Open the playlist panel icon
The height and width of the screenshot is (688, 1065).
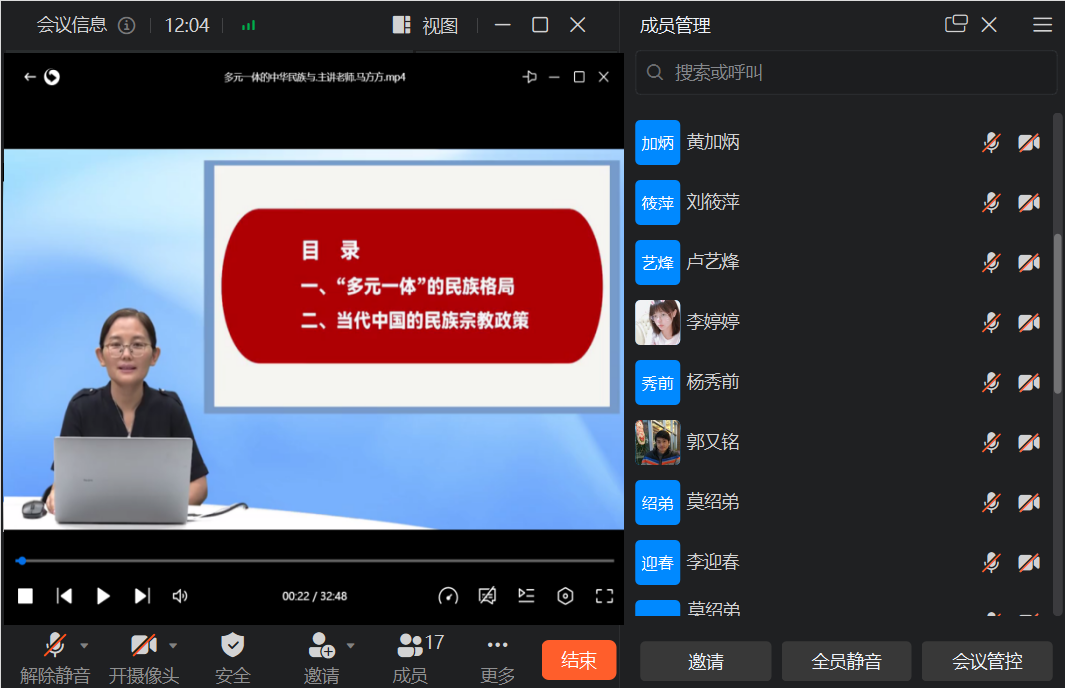(x=526, y=596)
